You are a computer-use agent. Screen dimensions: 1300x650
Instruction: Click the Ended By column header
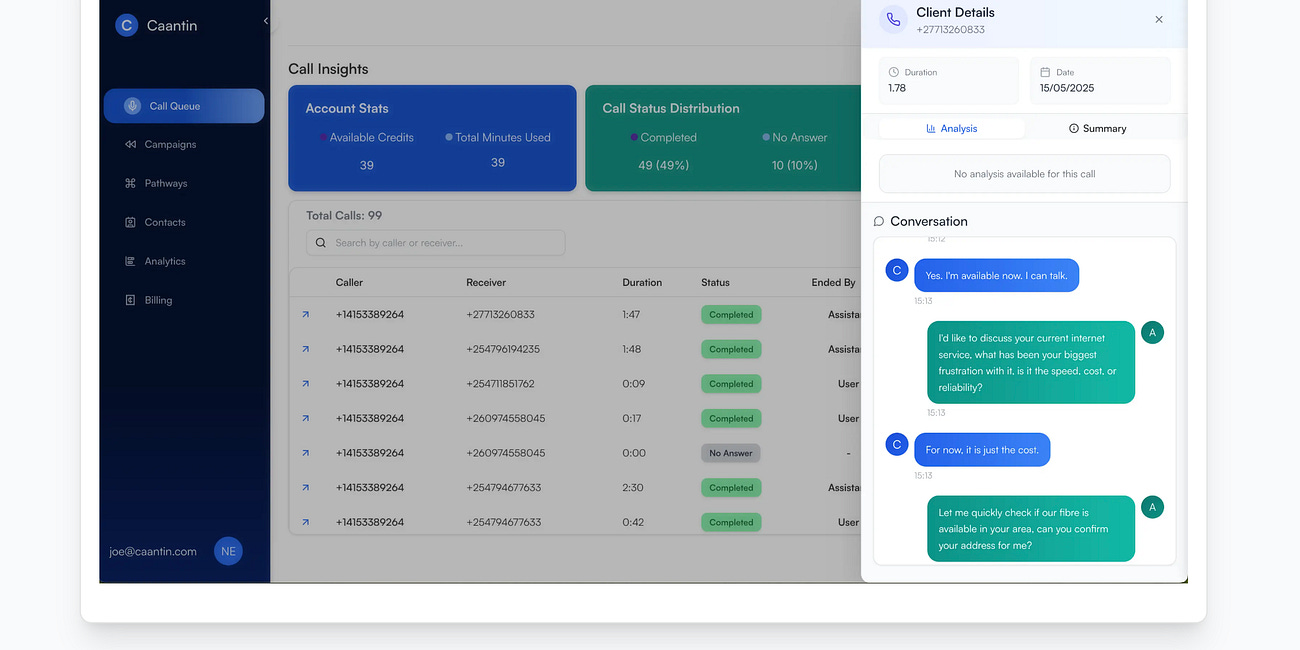coord(833,283)
